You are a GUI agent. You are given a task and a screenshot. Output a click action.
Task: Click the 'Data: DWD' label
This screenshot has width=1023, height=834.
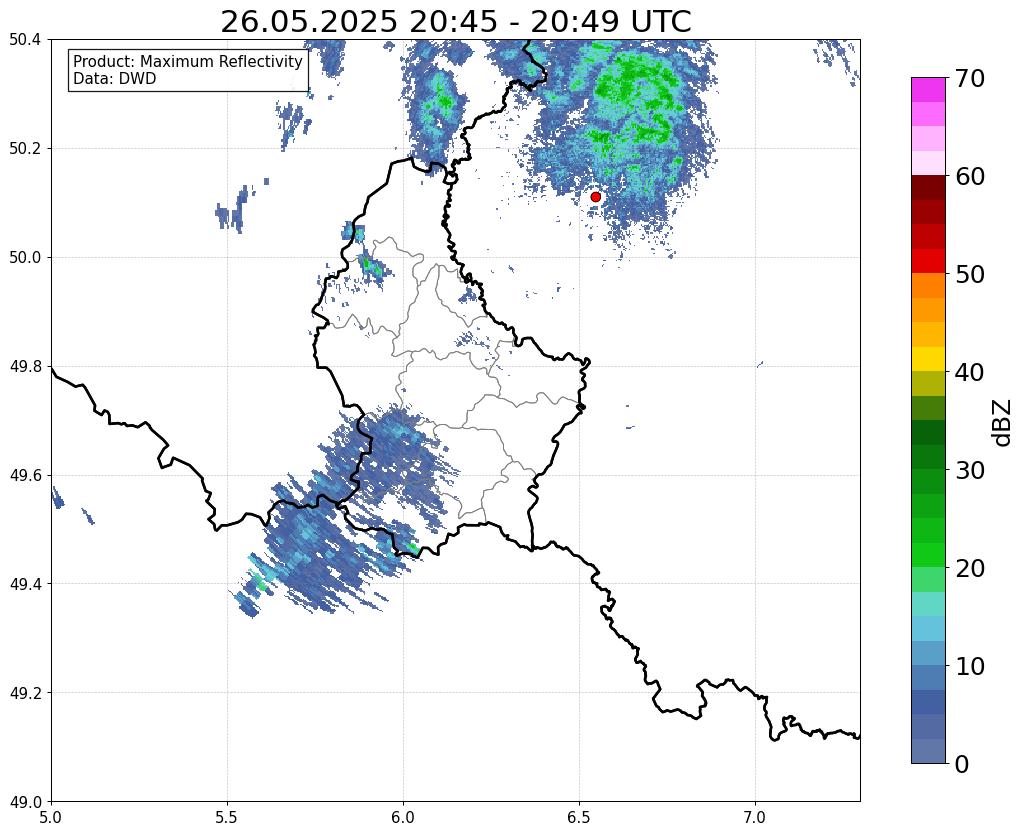pos(114,79)
